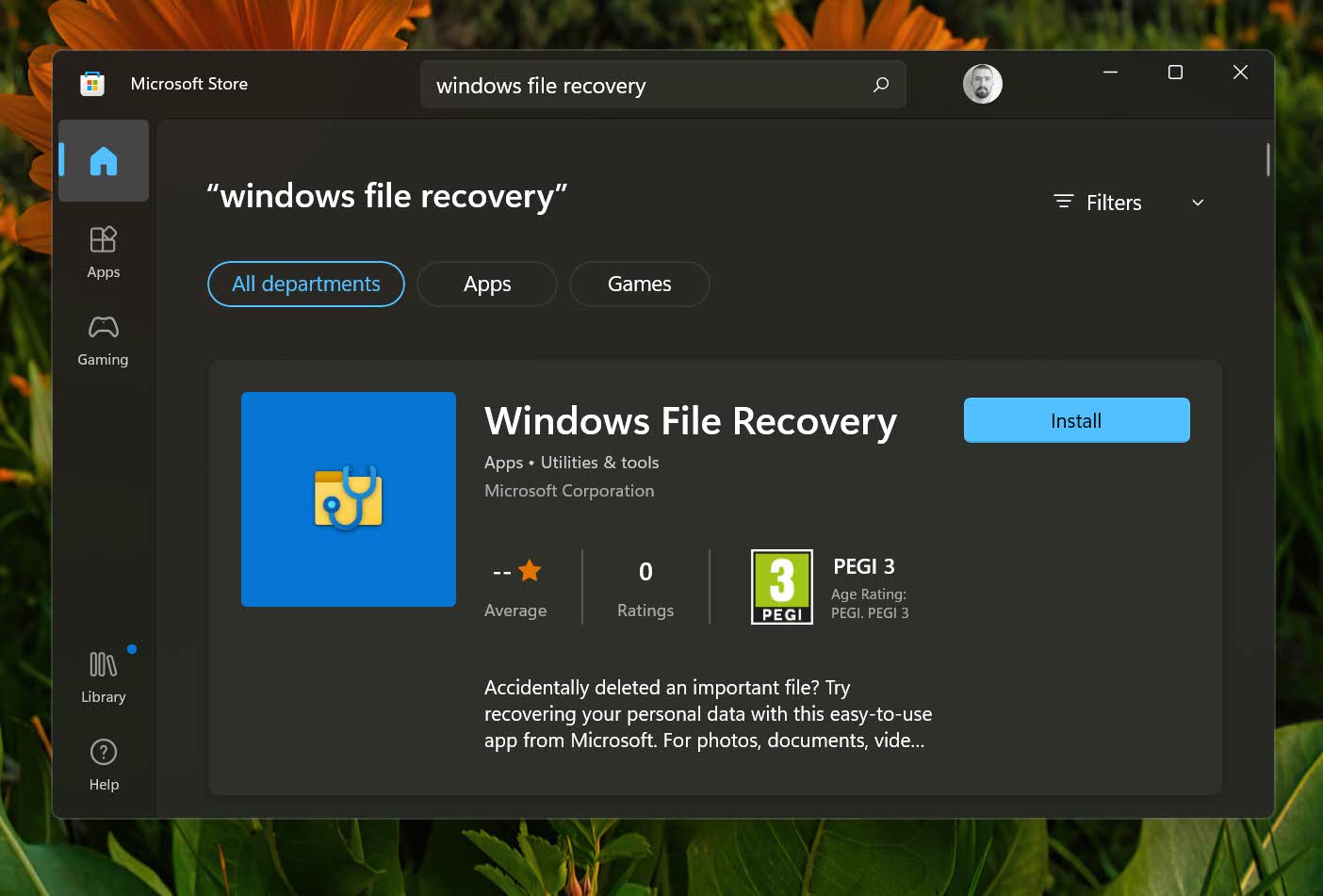Click the 'Age Rating: PEGI. PEGI 3' text
Screen dimensions: 1323x896
click(870, 604)
